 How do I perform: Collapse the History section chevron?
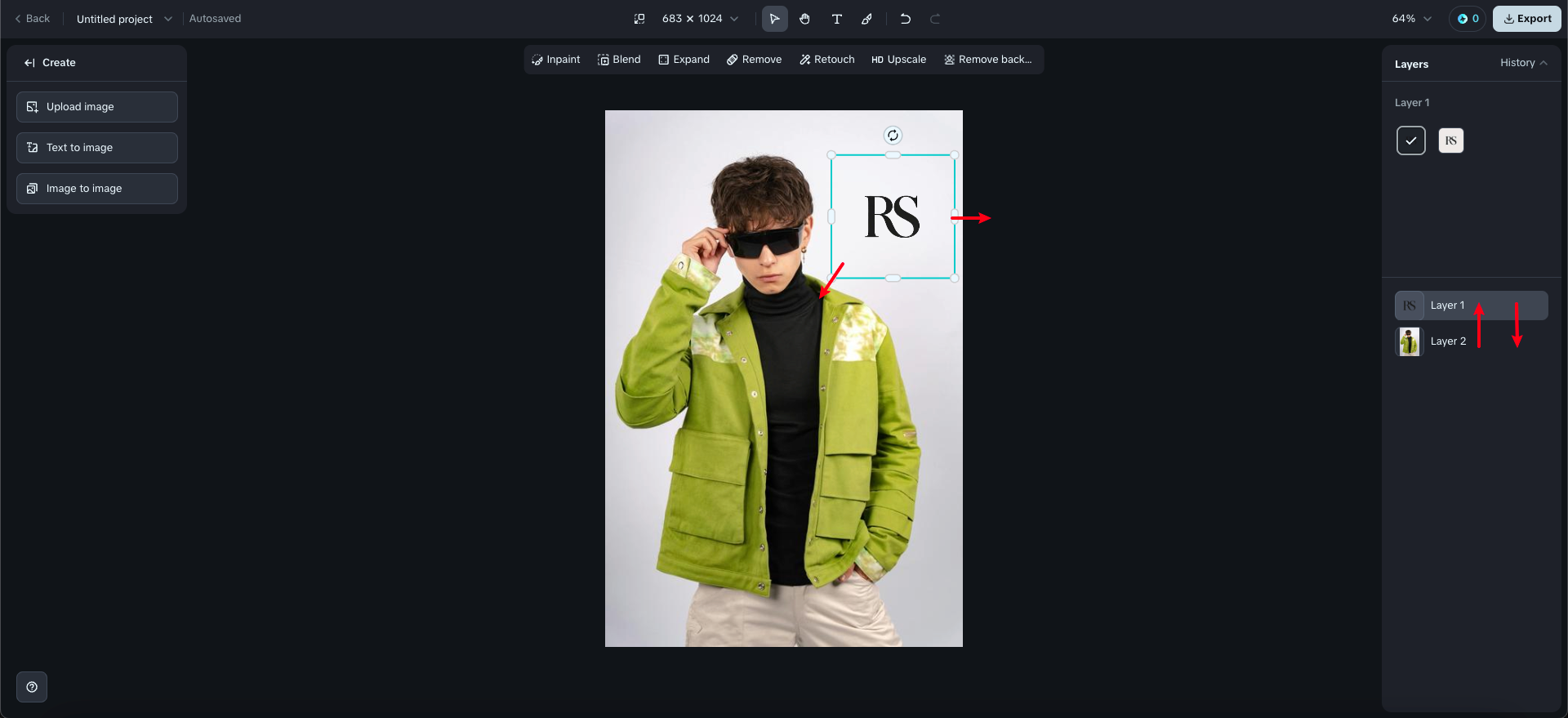1543,63
